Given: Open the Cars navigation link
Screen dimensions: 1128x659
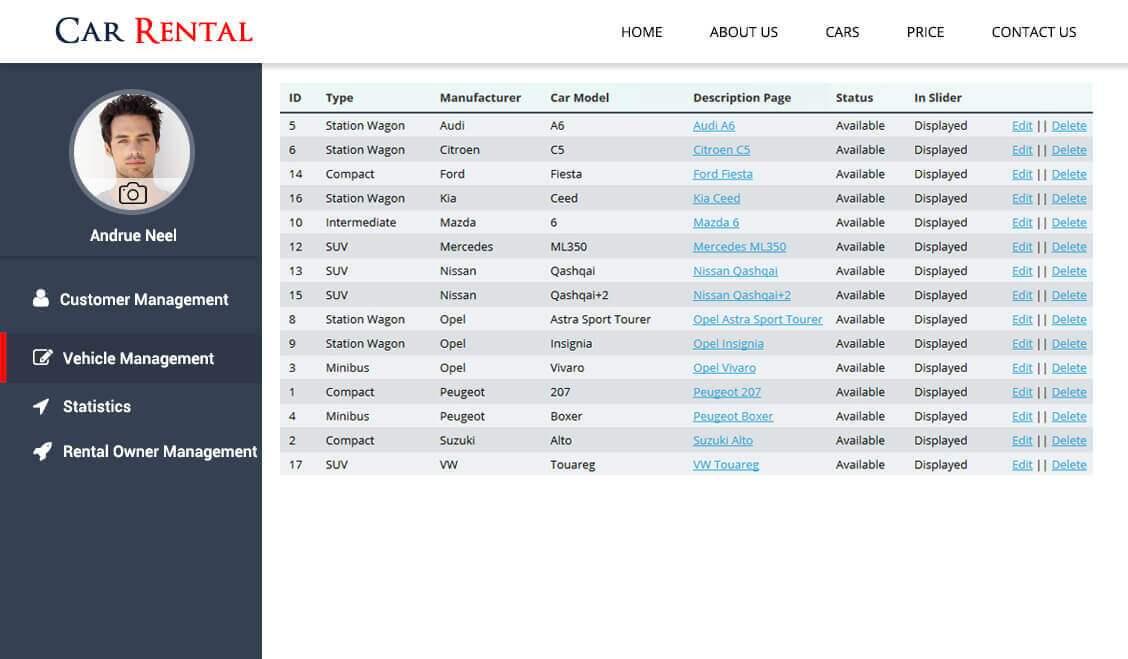Looking at the screenshot, I should 842,32.
